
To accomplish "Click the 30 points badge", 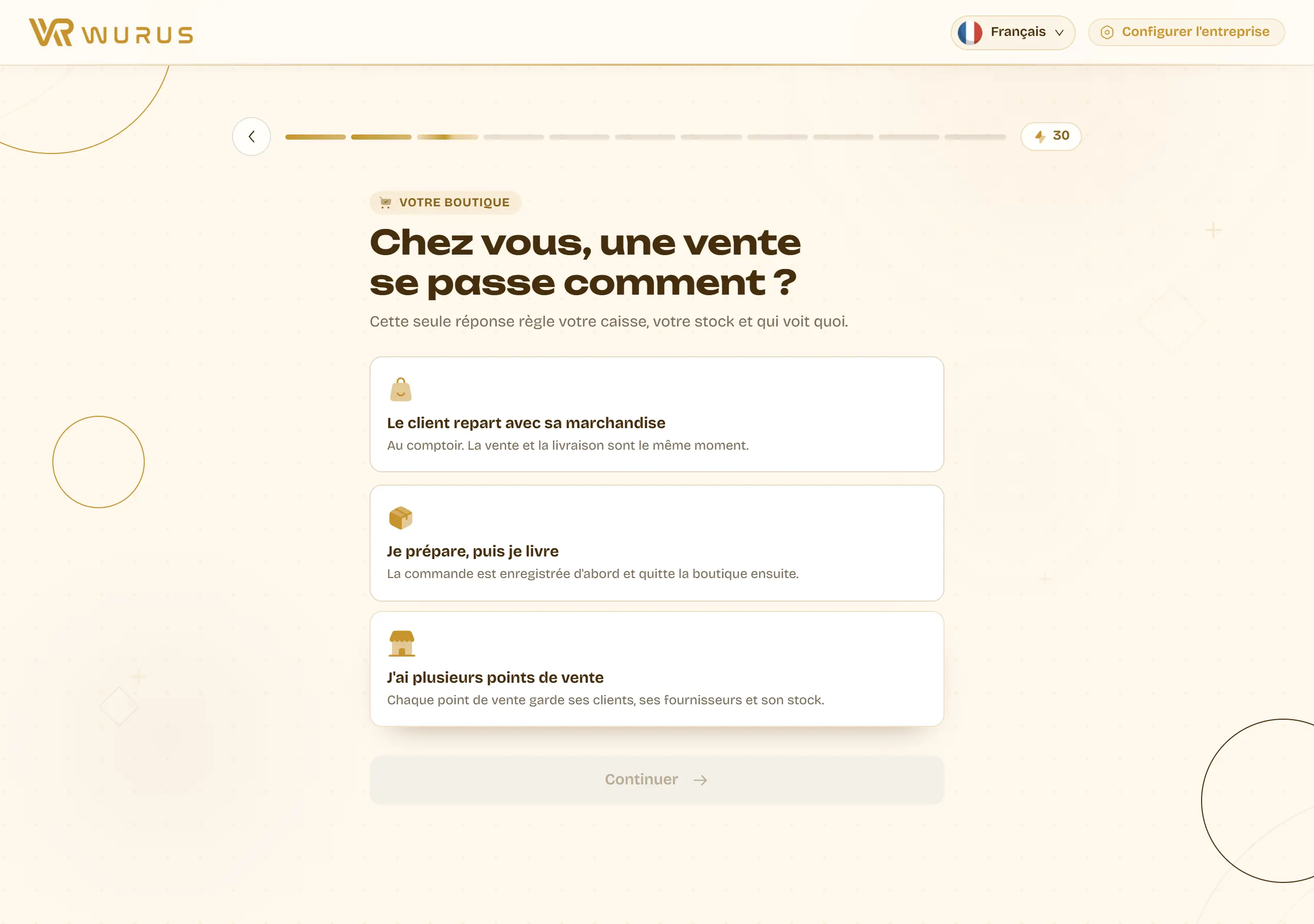I will coord(1051,136).
